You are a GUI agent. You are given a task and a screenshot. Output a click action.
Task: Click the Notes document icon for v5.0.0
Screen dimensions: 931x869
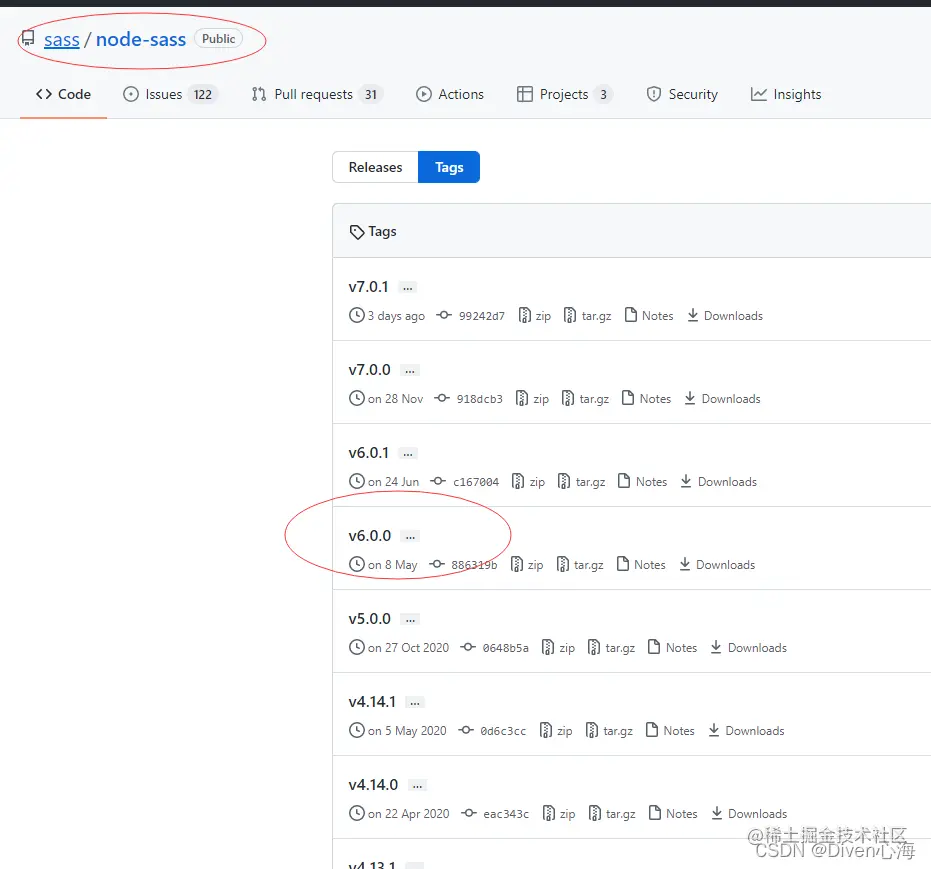coord(654,647)
